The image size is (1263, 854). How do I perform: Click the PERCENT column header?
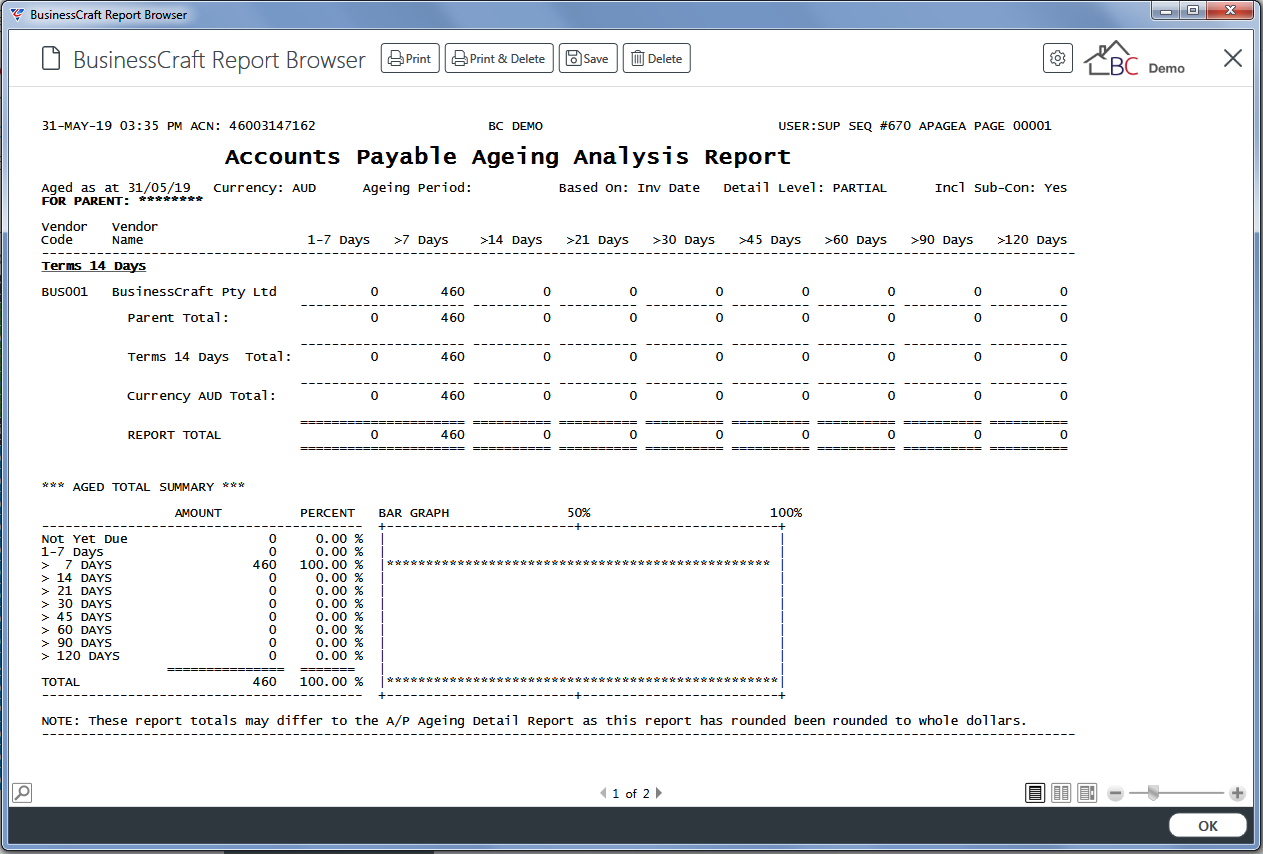(x=327, y=513)
